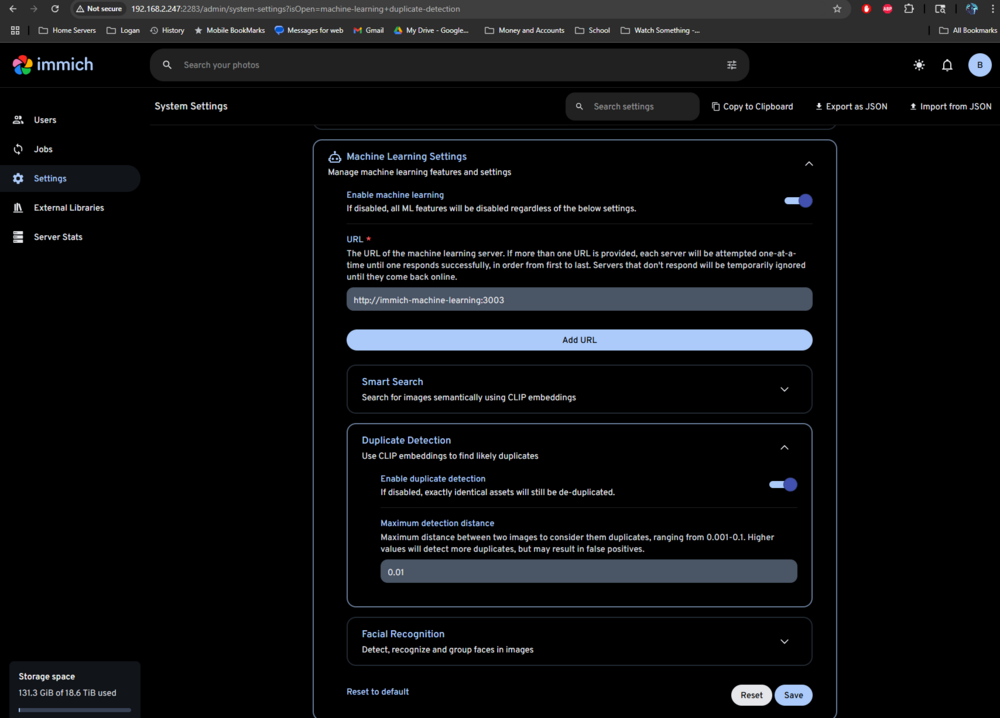
Task: Click the Users sidebar icon
Action: (x=18, y=120)
